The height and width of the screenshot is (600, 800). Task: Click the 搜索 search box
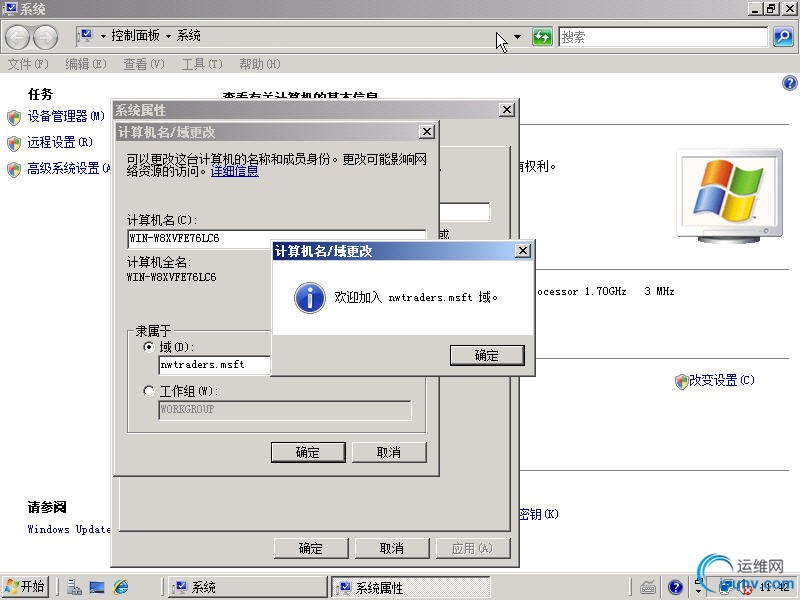coord(663,37)
